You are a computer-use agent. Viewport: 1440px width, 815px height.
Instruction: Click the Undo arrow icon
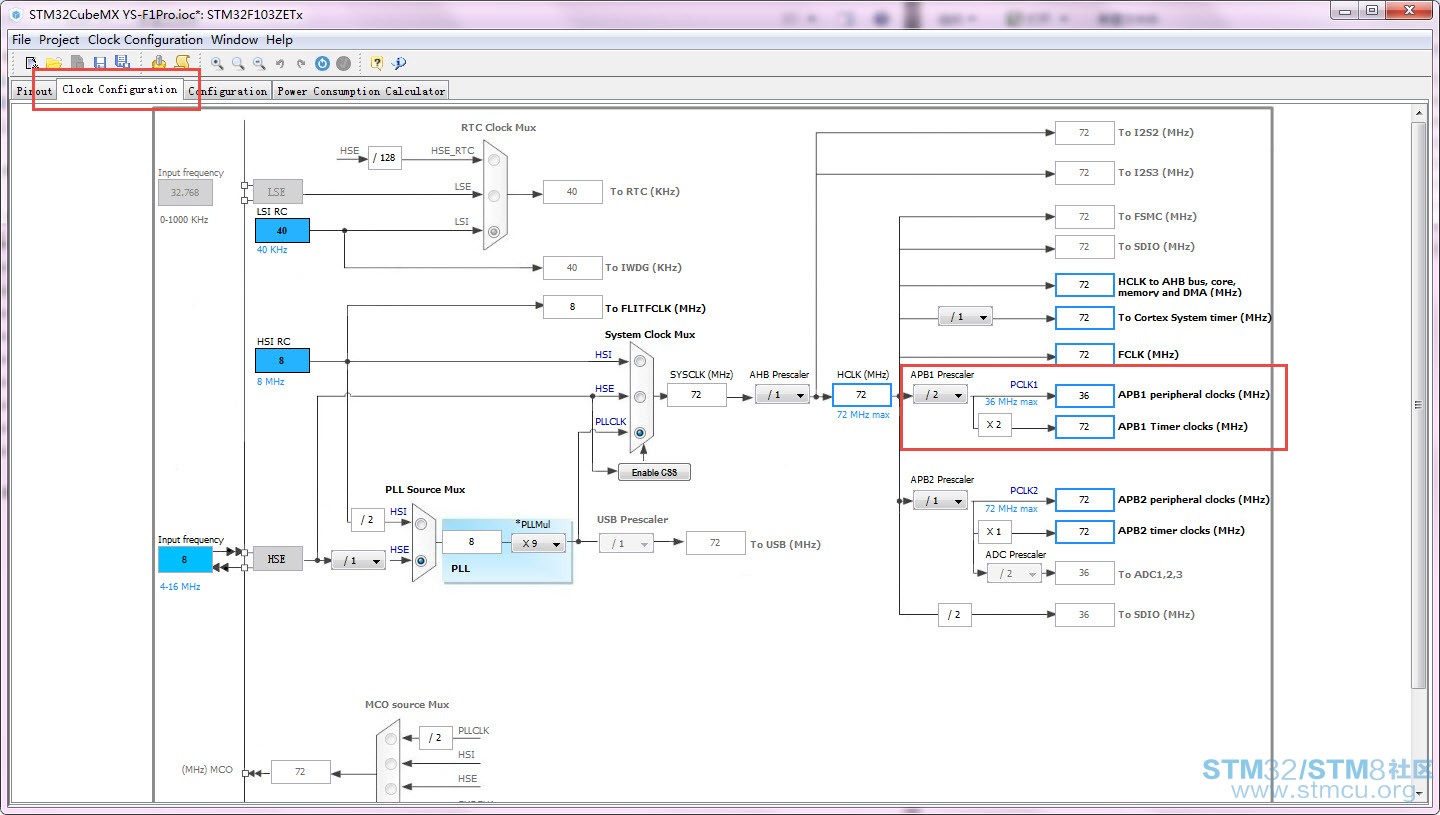coord(280,63)
